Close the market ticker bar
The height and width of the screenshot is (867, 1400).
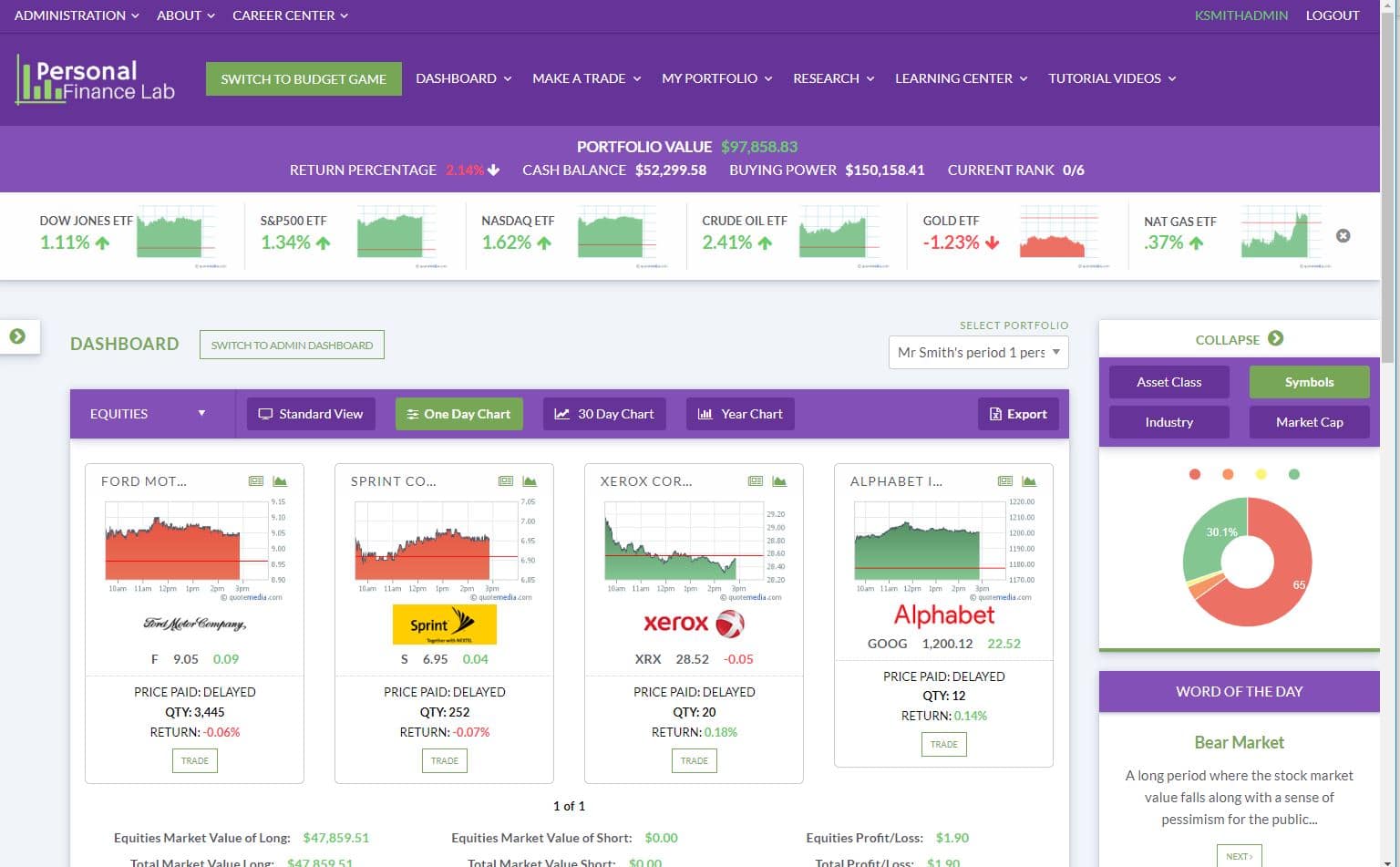(x=1343, y=235)
